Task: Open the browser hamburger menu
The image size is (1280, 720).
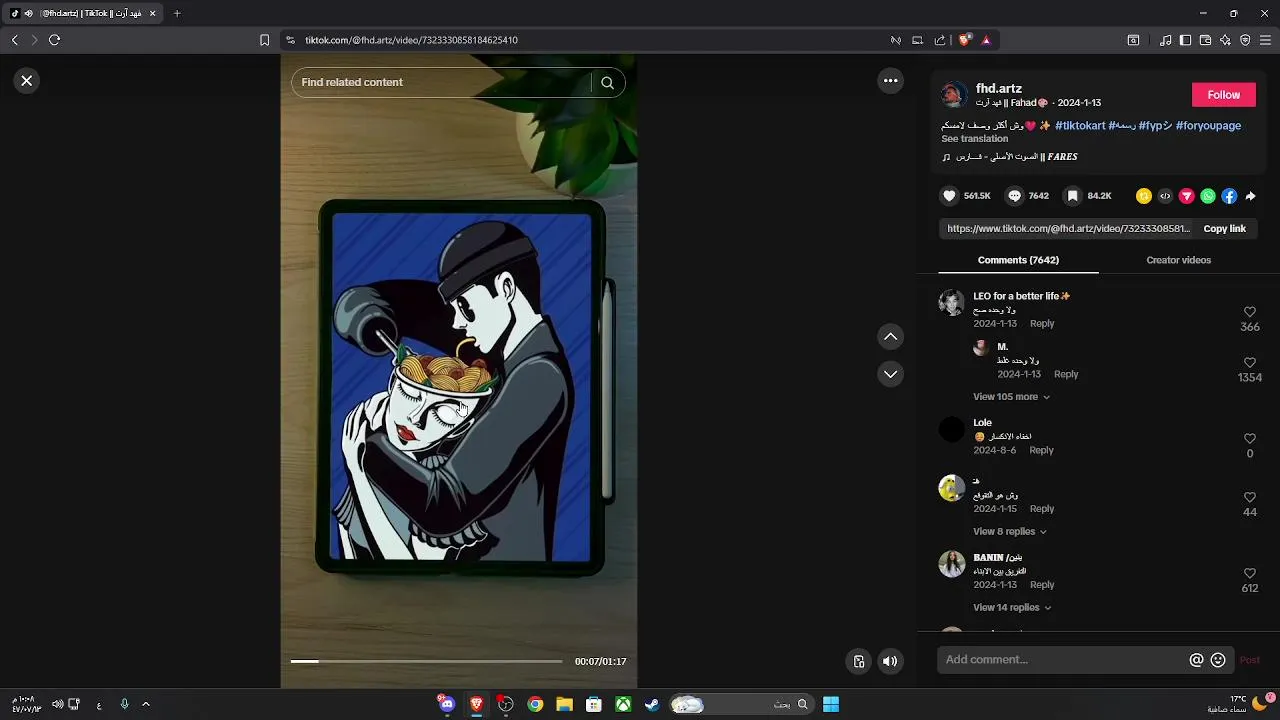Action: click(x=1265, y=40)
